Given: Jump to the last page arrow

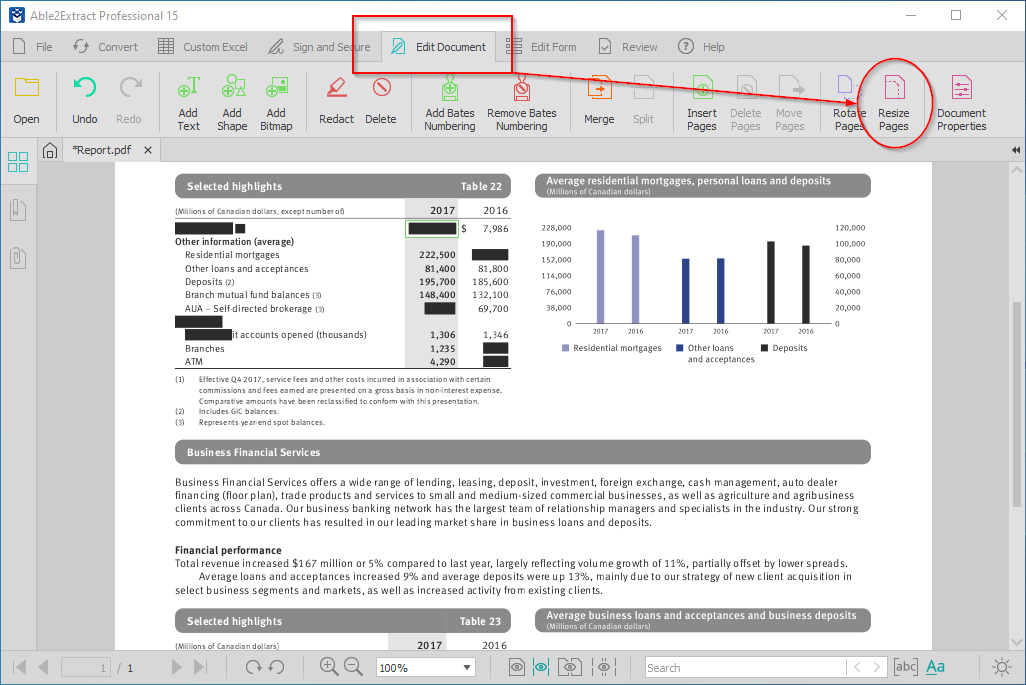Looking at the screenshot, I should [x=200, y=667].
